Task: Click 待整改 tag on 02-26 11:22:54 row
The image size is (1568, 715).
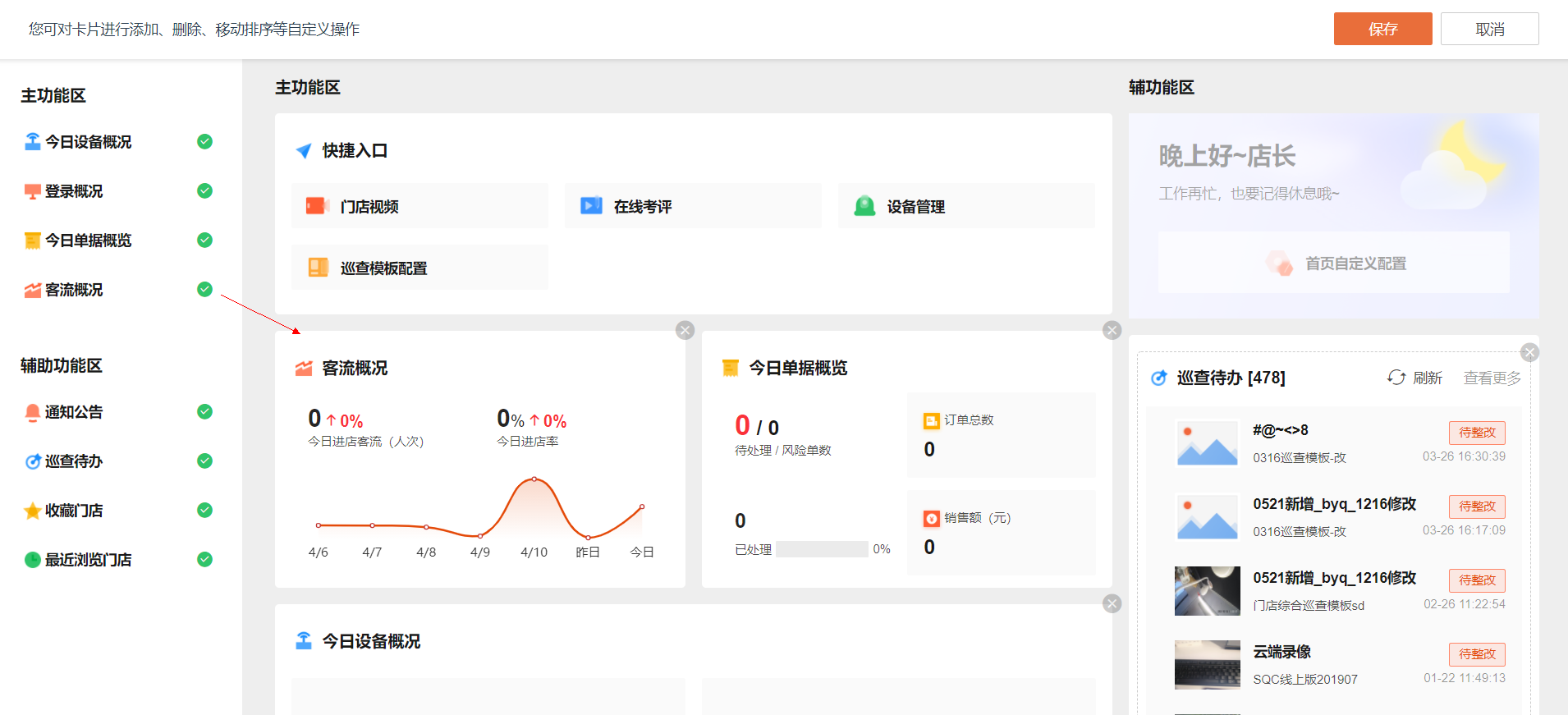Action: pos(1477,580)
